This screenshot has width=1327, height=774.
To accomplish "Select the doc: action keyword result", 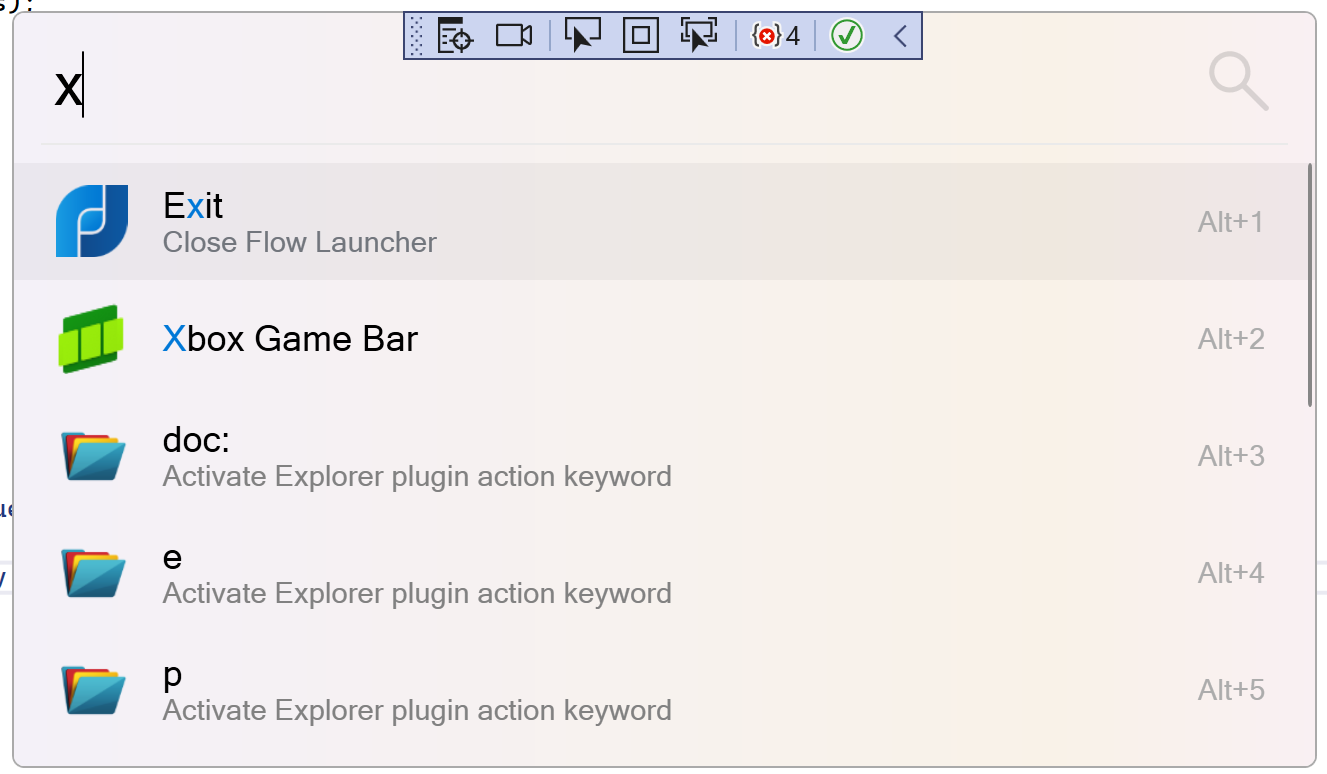I will point(662,456).
